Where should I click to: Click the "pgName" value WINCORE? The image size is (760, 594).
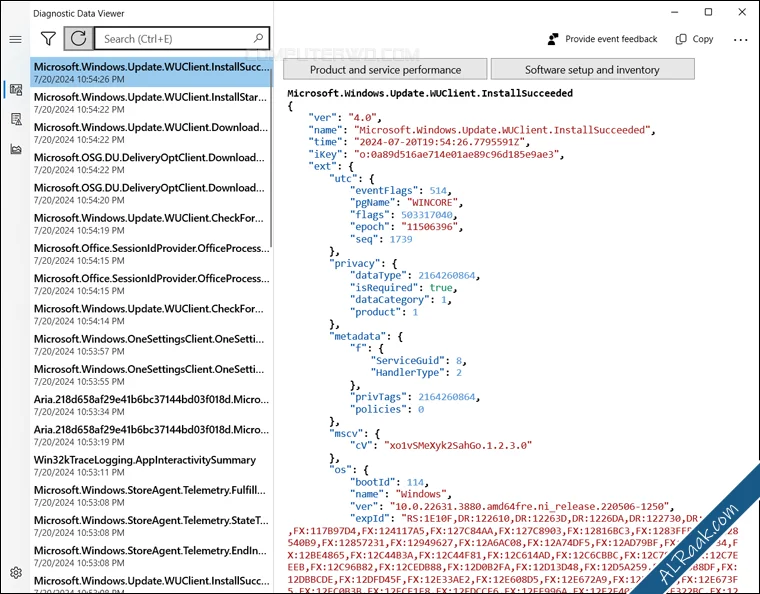[432, 203]
